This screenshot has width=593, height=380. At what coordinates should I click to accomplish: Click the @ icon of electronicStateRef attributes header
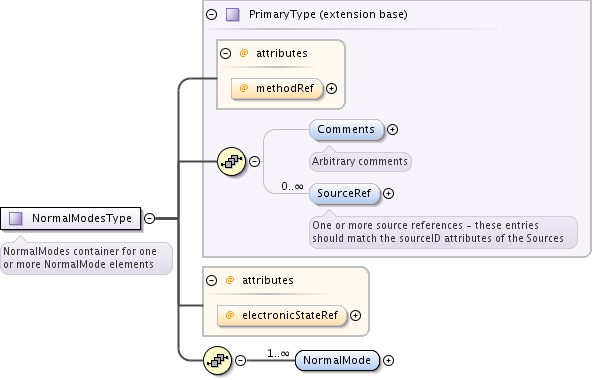[x=230, y=281]
